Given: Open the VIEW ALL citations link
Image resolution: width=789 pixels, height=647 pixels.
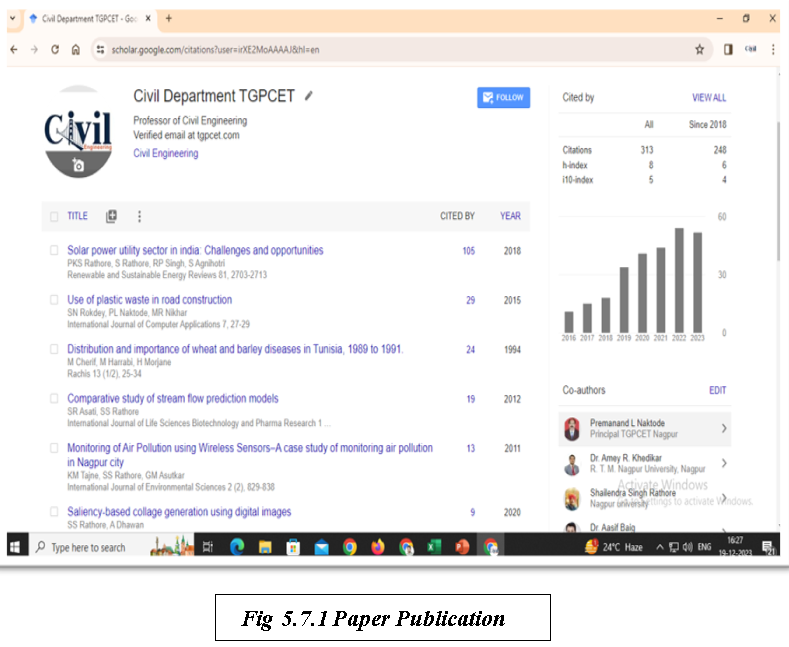Looking at the screenshot, I should coord(709,98).
